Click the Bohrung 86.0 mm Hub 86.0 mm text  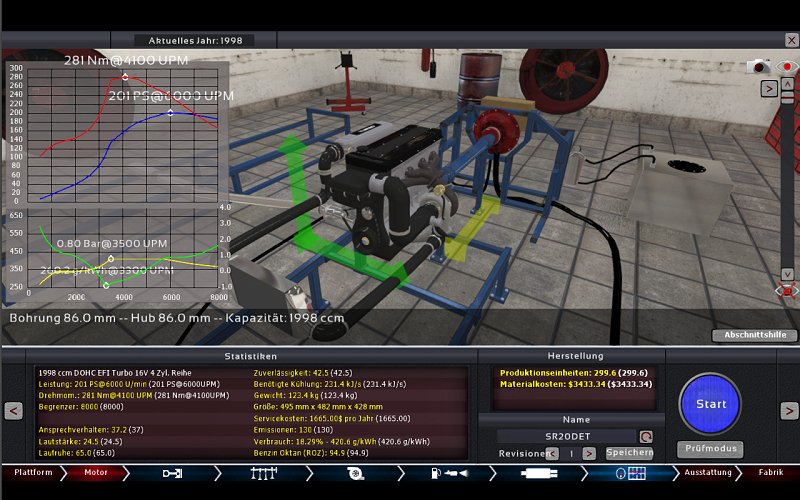tap(177, 318)
